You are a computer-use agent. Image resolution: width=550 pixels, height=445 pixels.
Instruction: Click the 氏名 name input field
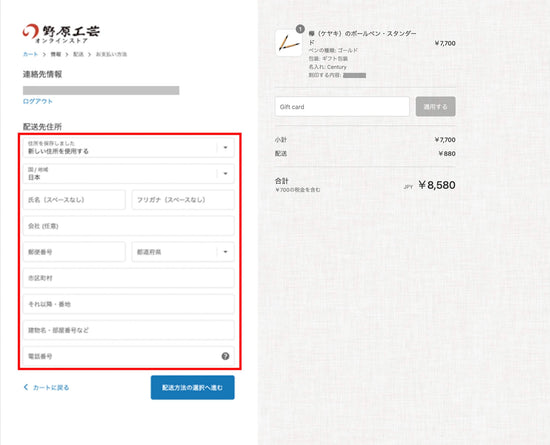click(74, 200)
